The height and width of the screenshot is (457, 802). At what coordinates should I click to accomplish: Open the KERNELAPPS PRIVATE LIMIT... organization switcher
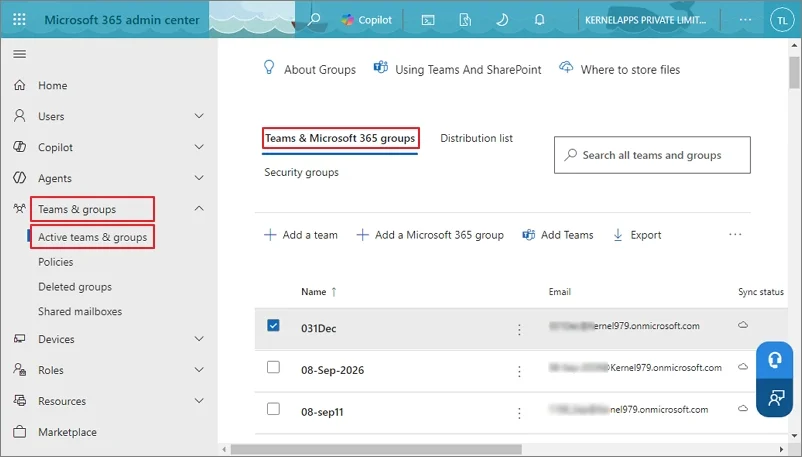coord(645,20)
